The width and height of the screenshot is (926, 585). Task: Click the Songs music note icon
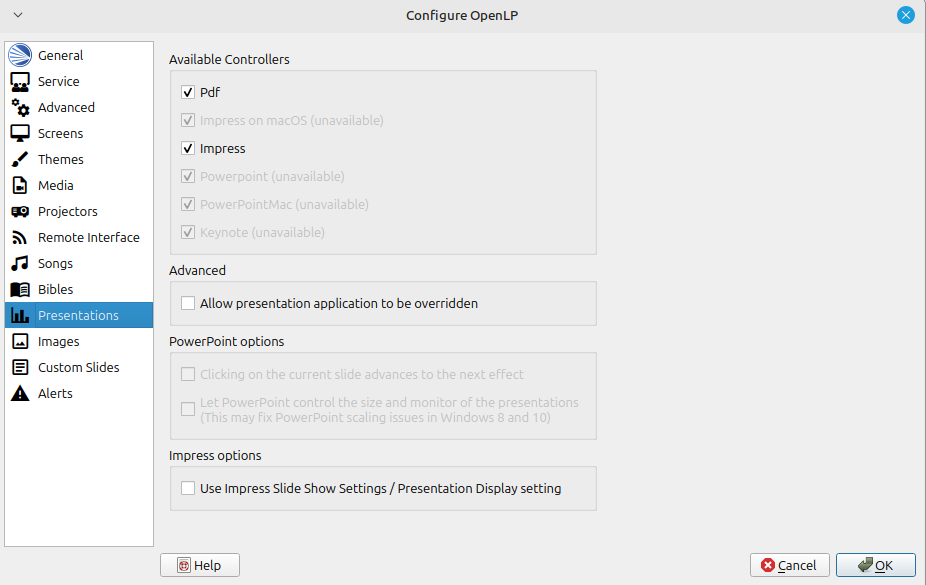tap(20, 264)
